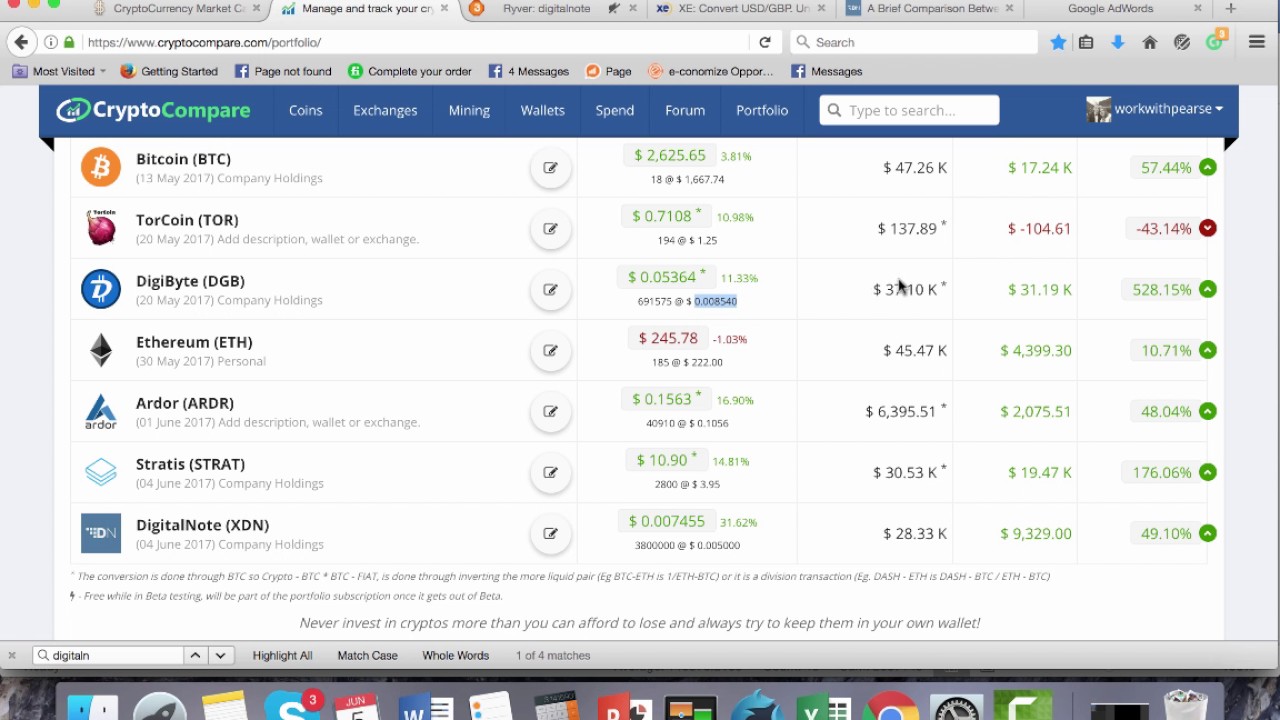Click the Bitcoin (BTC) coin name
The width and height of the screenshot is (1280, 720).
point(183,159)
